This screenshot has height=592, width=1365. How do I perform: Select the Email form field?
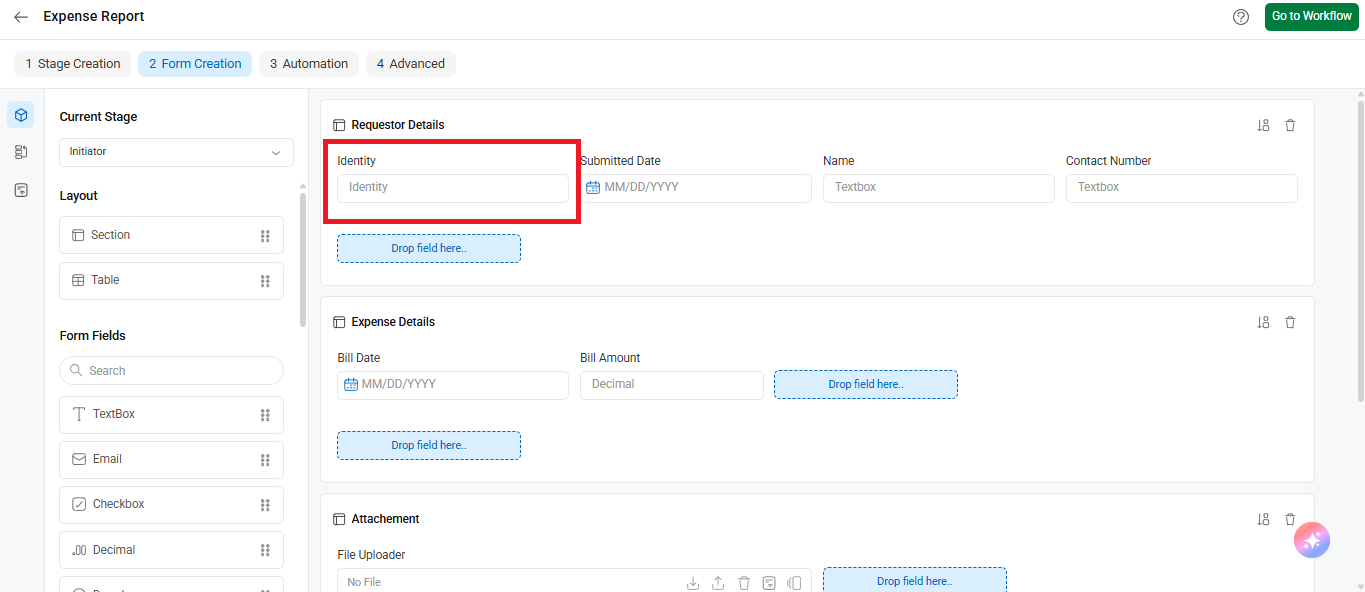tap(171, 460)
